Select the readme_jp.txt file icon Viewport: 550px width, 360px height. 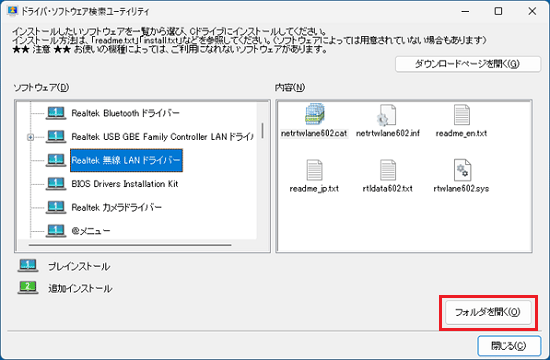tap(314, 170)
